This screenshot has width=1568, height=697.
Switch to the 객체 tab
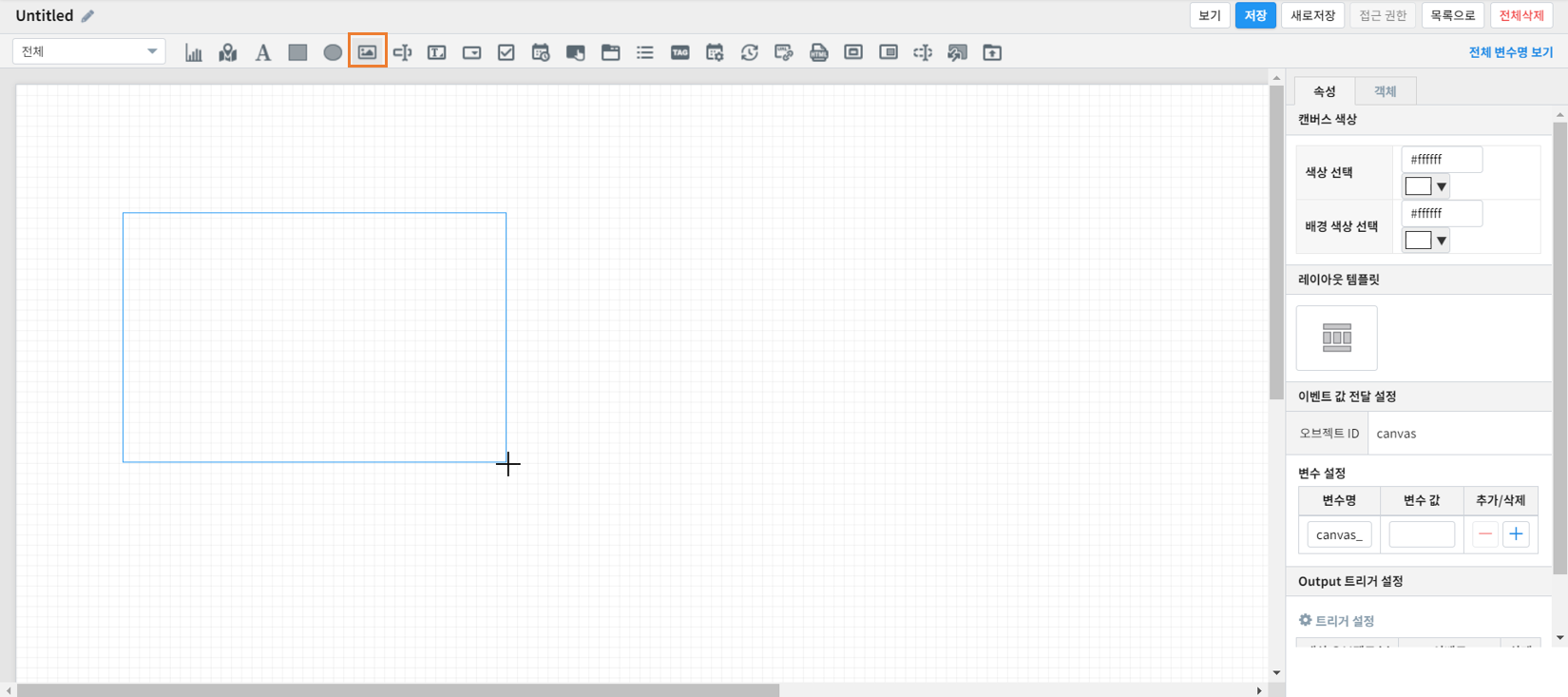point(1386,91)
